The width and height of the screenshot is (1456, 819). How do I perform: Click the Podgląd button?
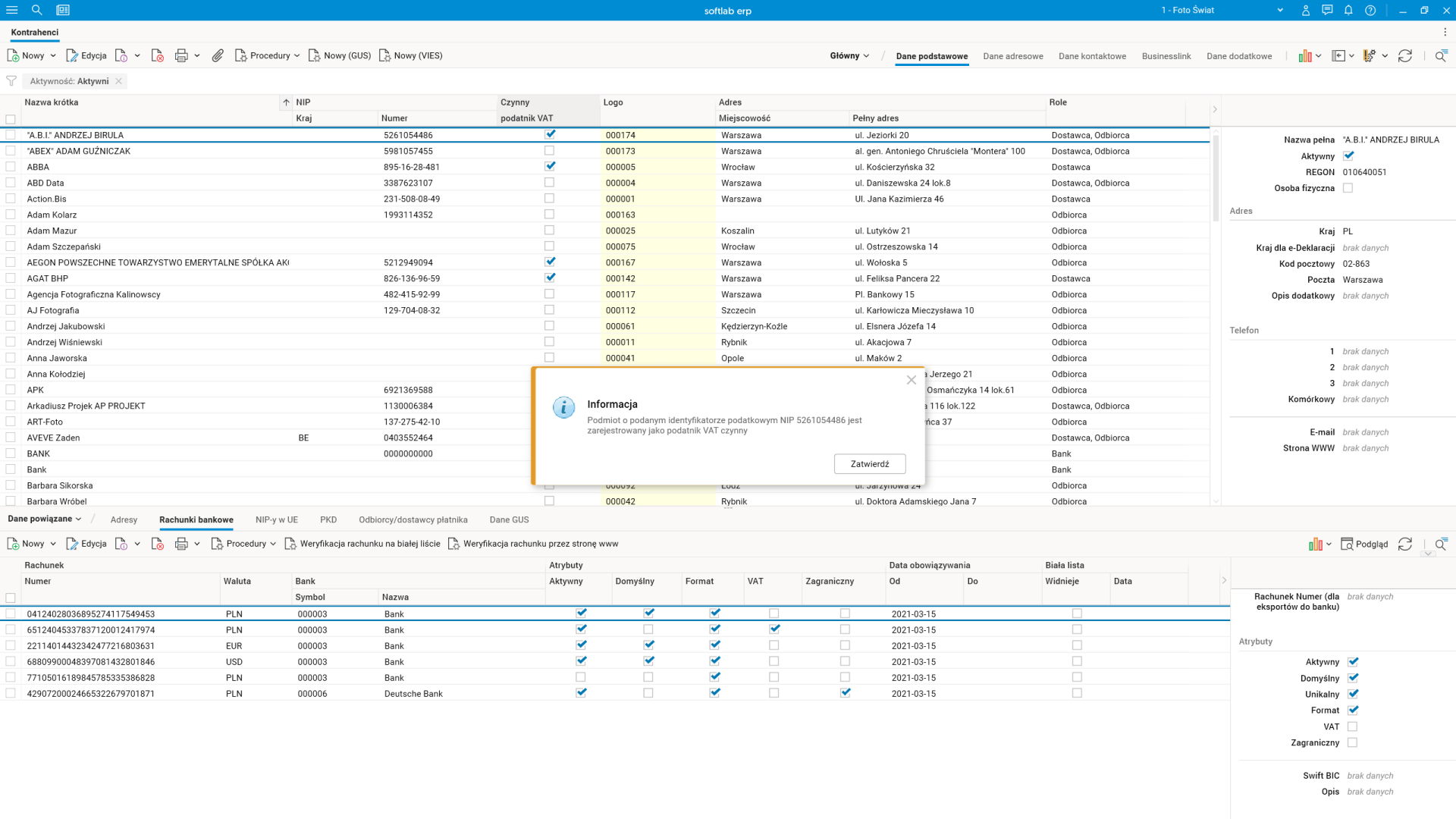(1364, 544)
